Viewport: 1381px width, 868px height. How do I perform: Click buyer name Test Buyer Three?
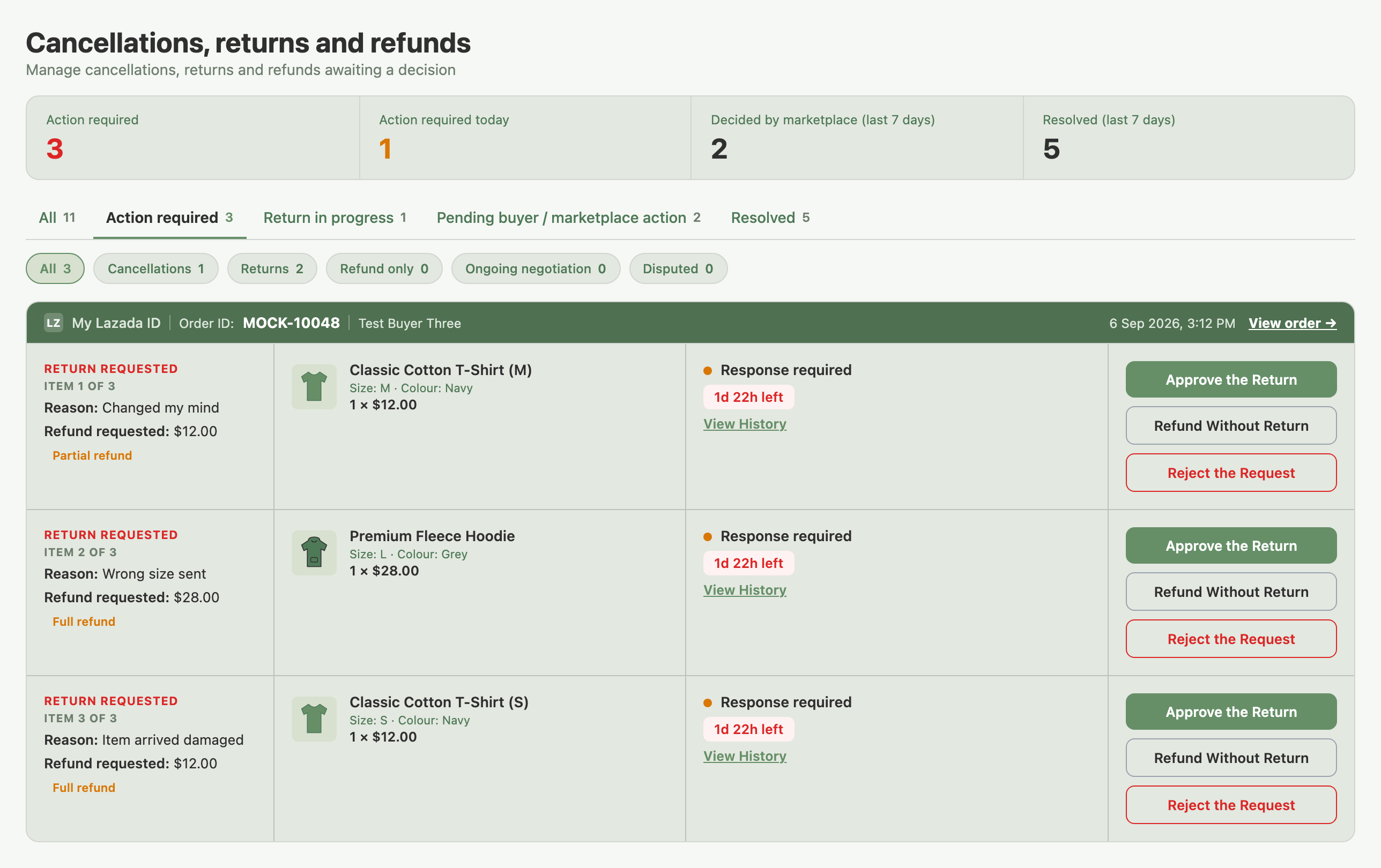point(410,323)
